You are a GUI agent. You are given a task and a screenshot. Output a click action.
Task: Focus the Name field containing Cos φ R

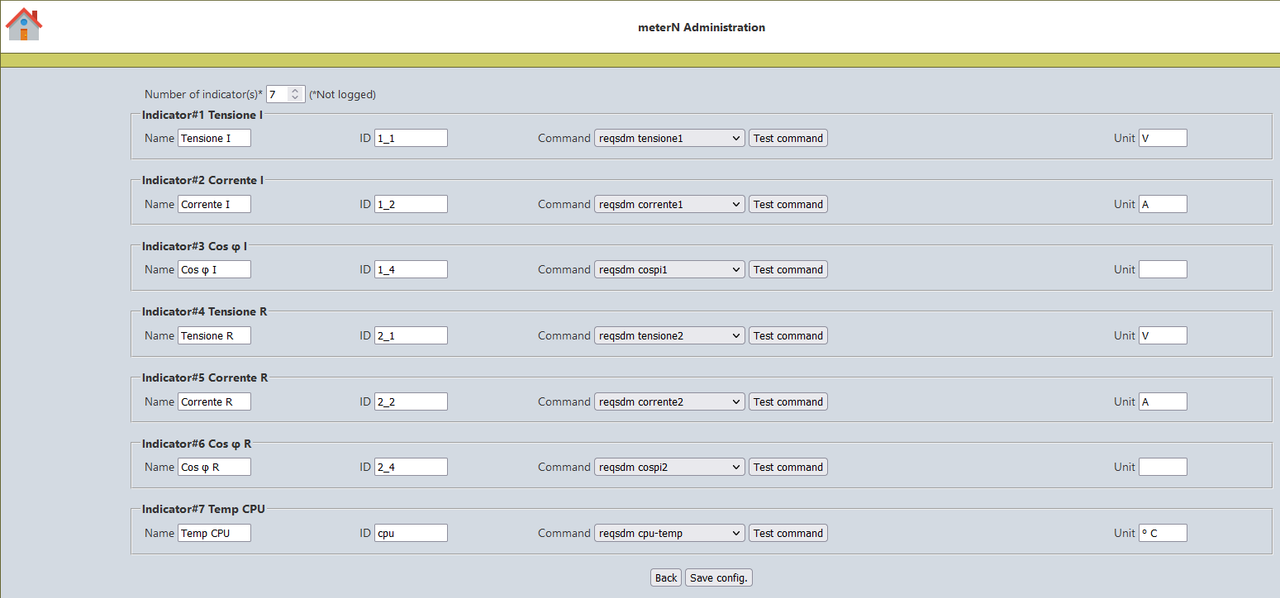coord(214,467)
